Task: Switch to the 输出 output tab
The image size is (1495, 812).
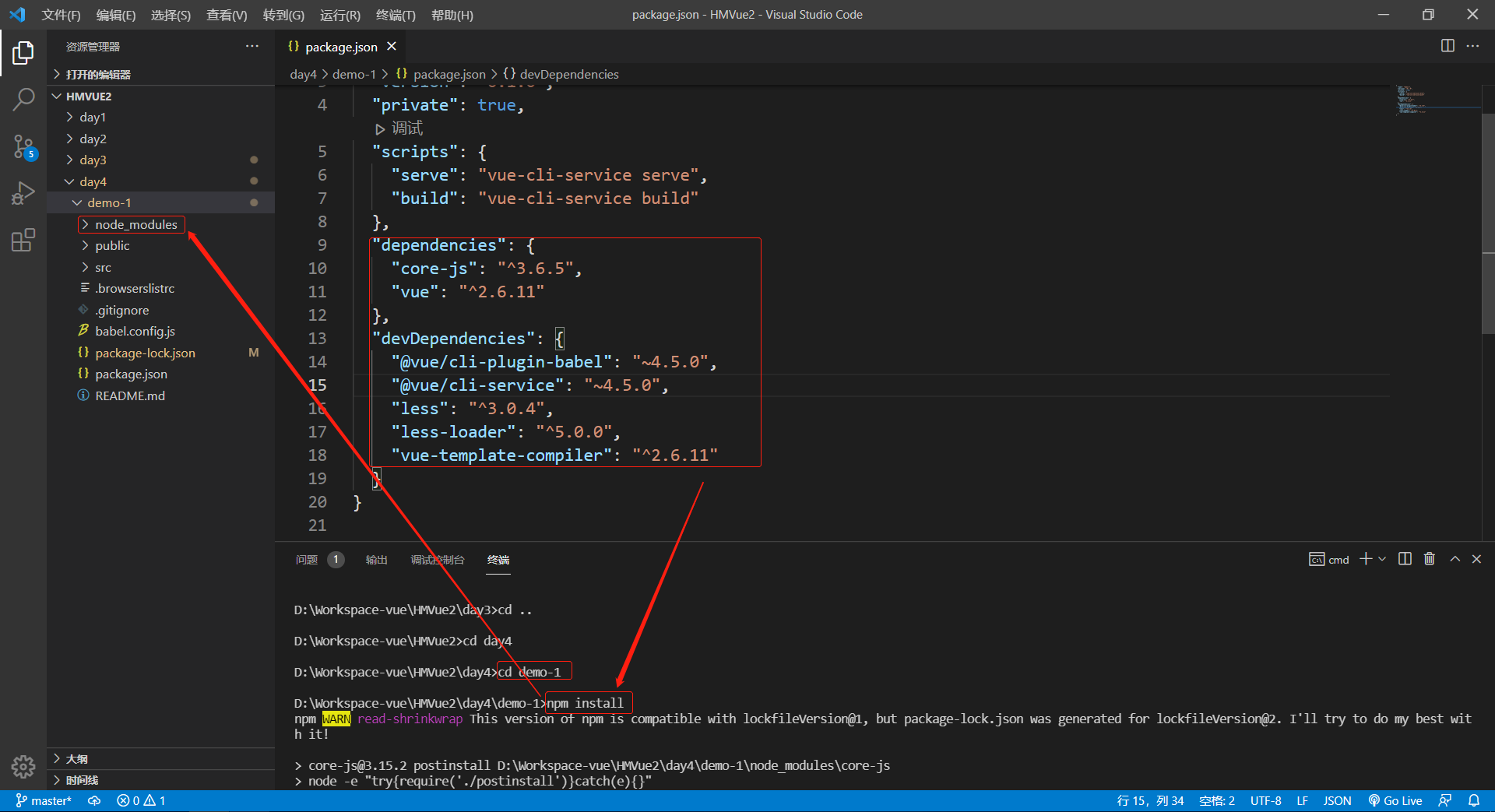Action: [377, 560]
